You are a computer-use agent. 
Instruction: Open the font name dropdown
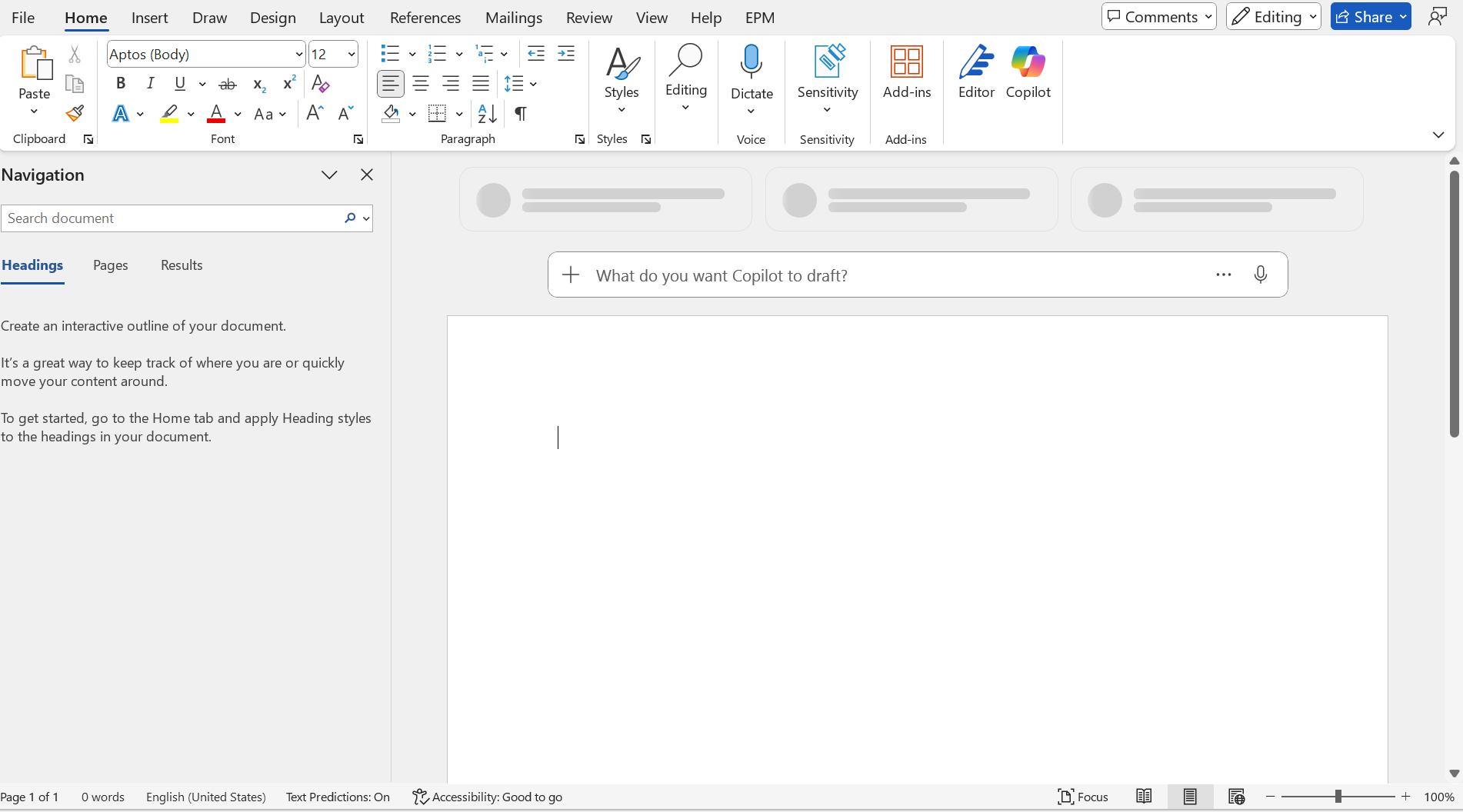tap(299, 54)
